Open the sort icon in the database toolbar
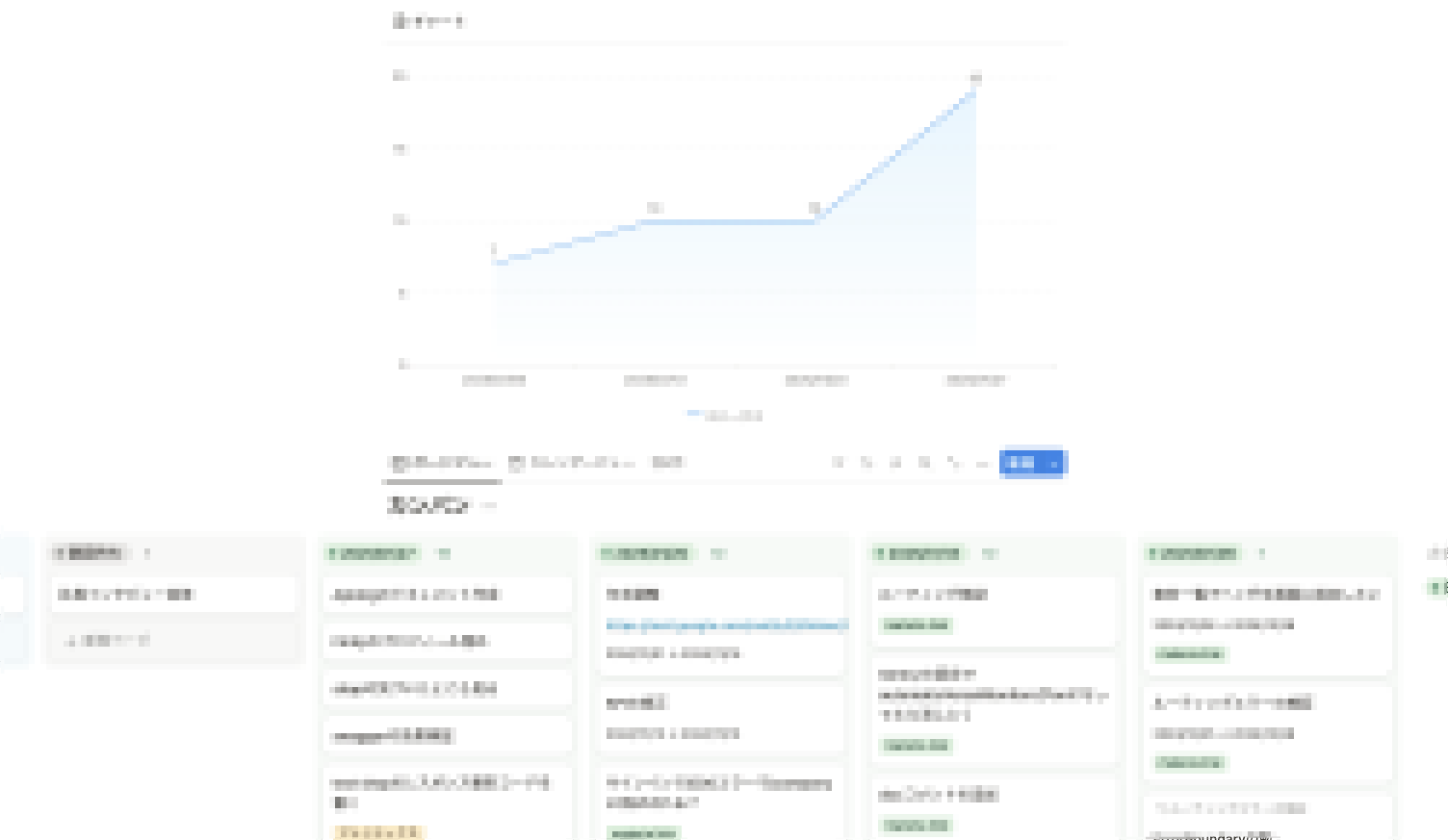Viewport: 1448px width, 840px height. (866, 463)
